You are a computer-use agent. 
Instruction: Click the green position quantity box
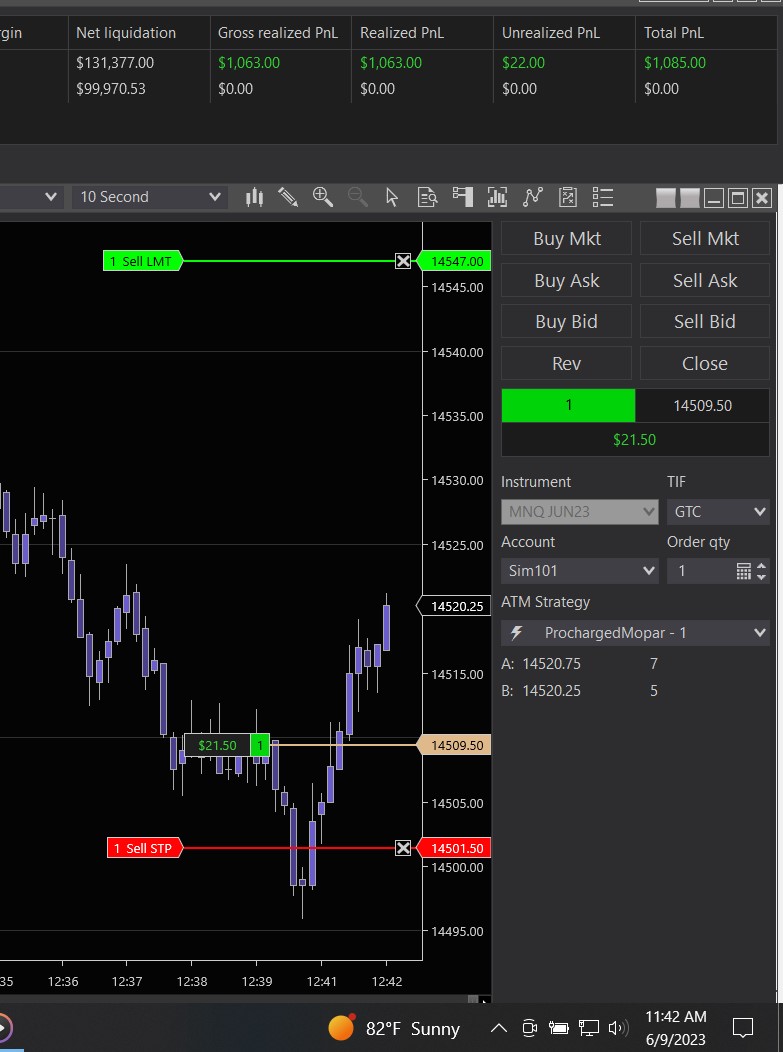(x=568, y=406)
